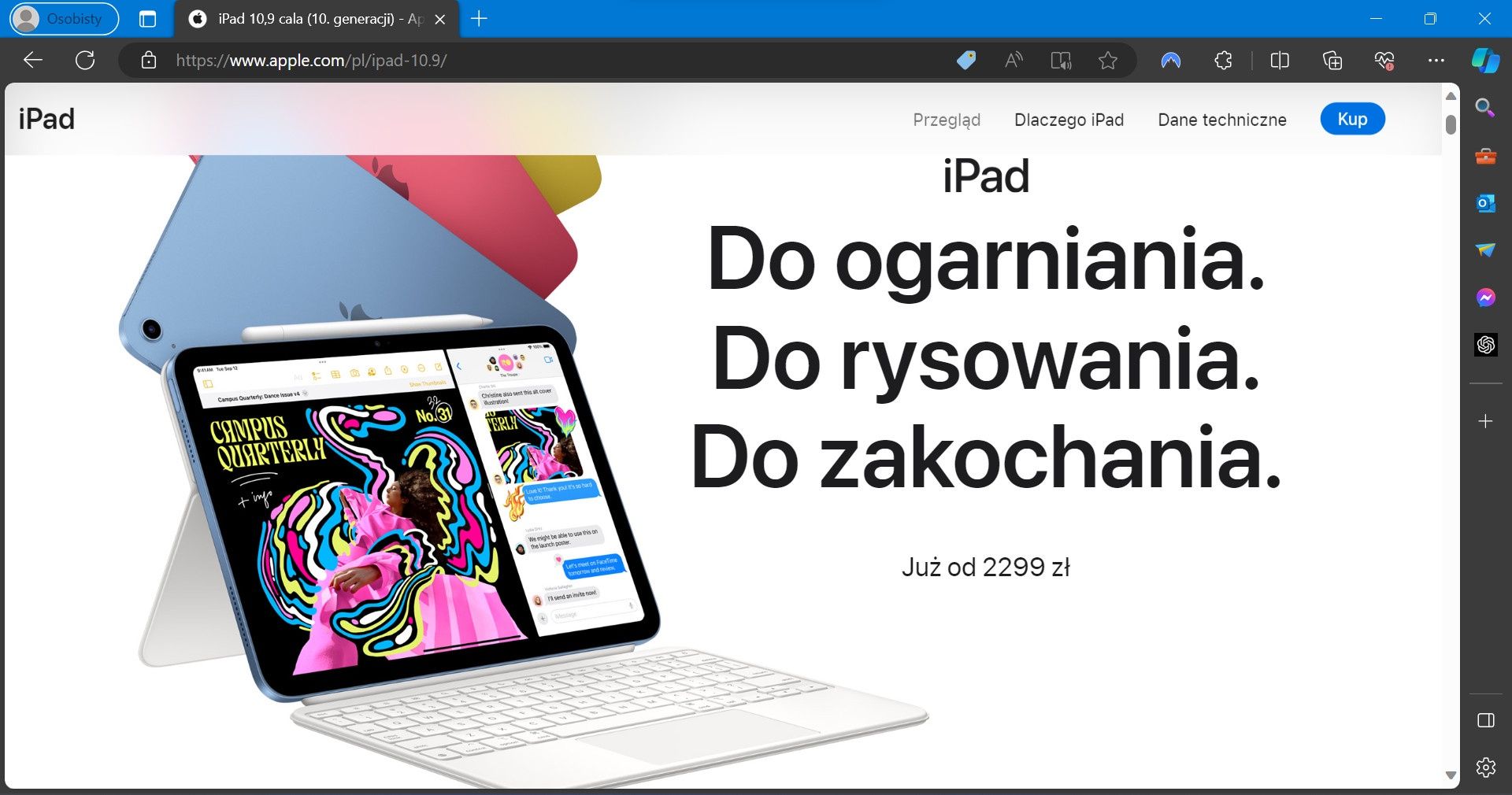Open the Dlaczego iPad page
This screenshot has height=795, width=1512.
pos(1069,120)
